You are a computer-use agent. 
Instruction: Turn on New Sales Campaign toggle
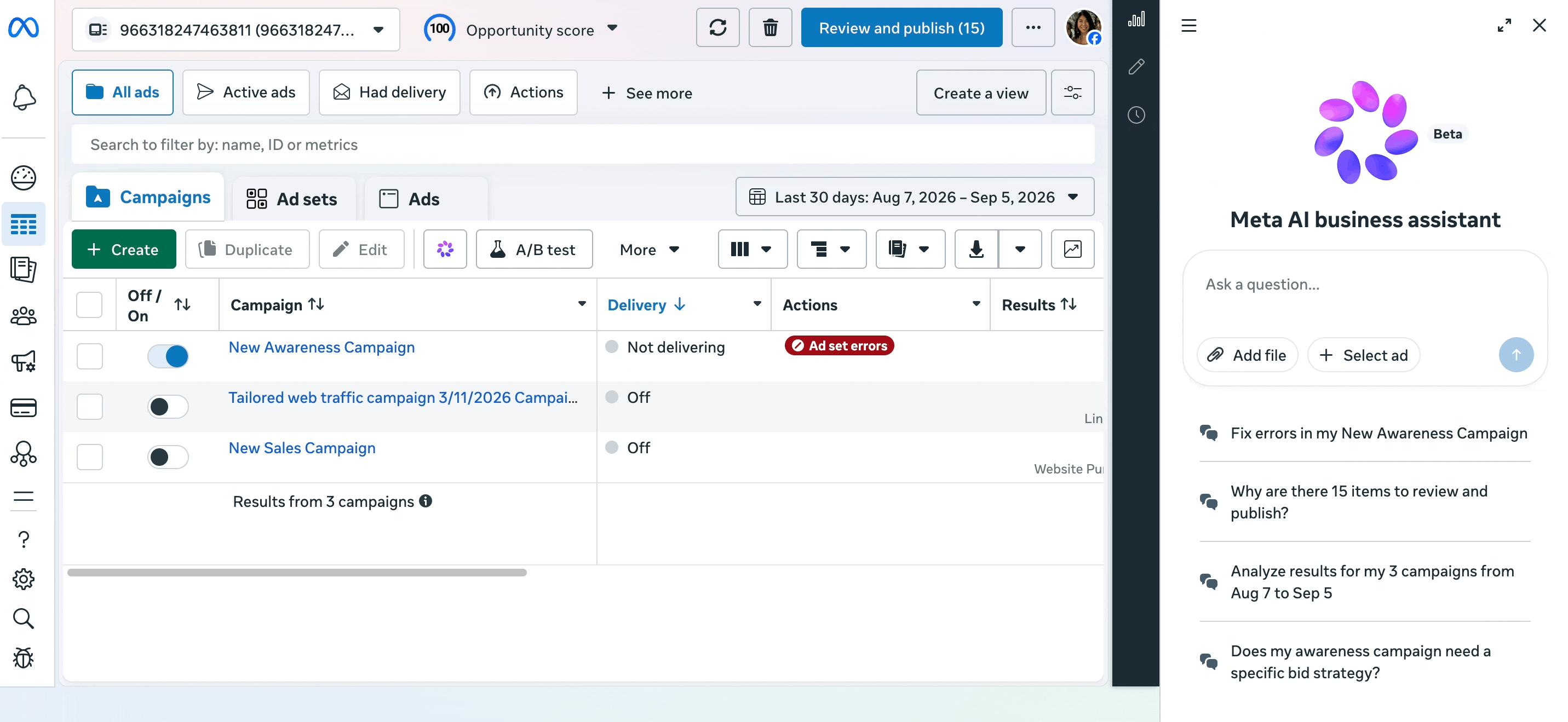coord(168,457)
